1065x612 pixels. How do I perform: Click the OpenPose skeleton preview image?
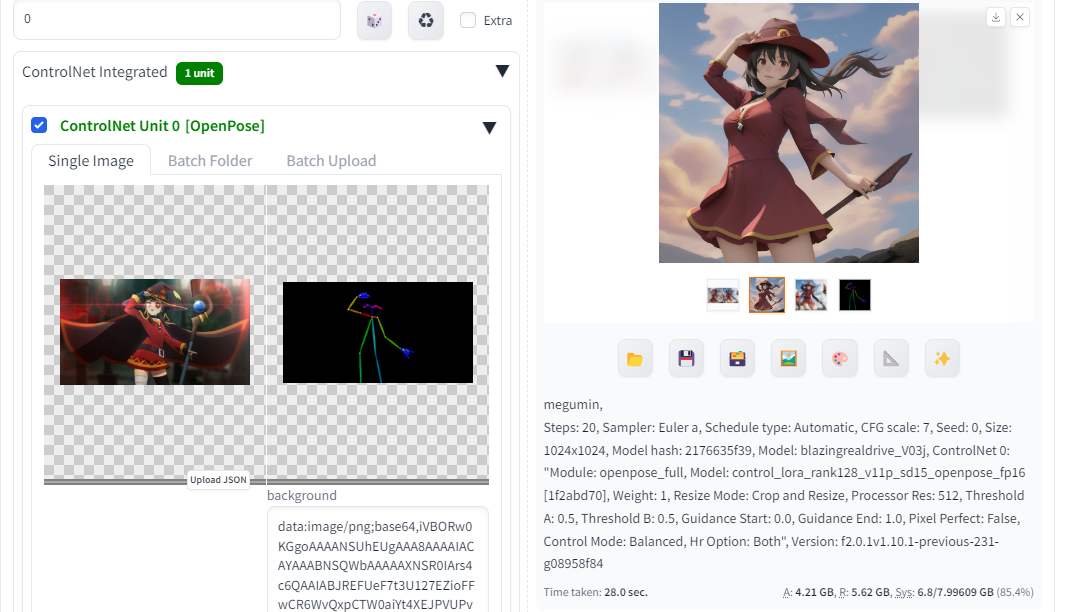point(378,333)
